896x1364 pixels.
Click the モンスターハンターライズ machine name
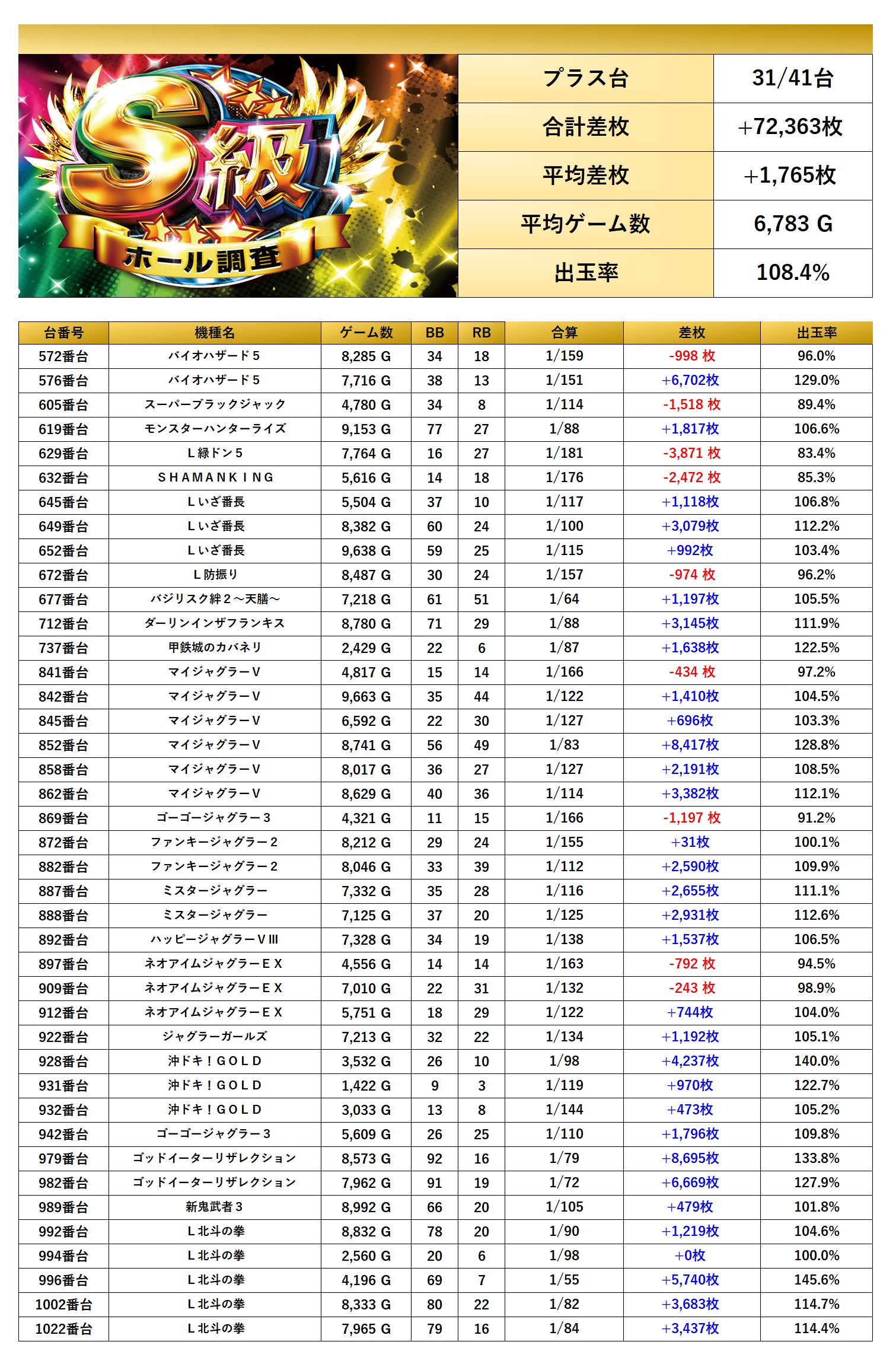click(x=215, y=429)
